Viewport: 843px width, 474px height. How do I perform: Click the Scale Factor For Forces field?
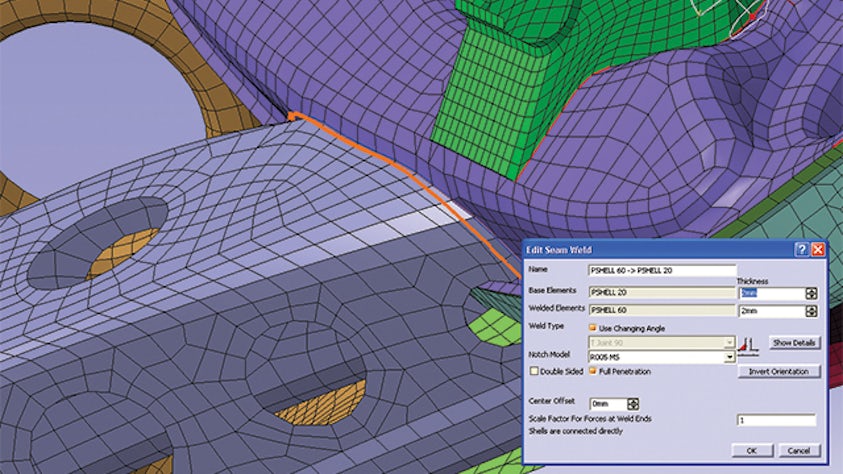point(776,420)
